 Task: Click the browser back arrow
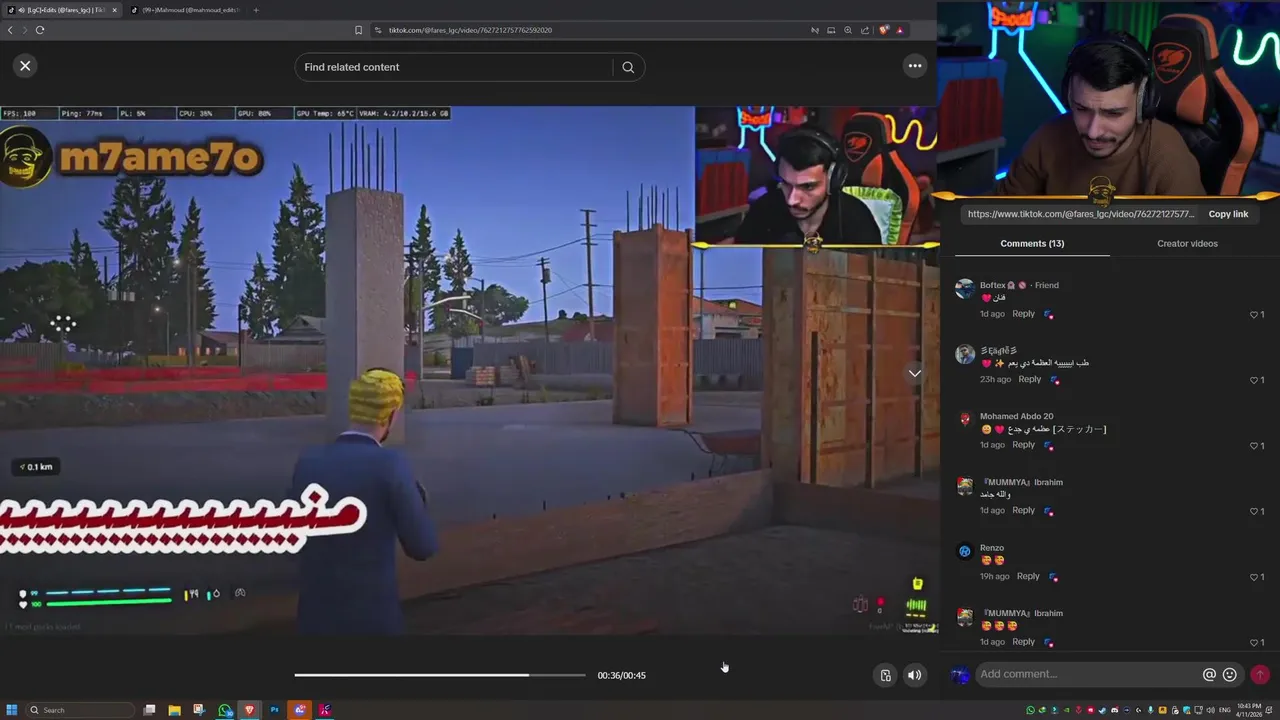point(10,30)
